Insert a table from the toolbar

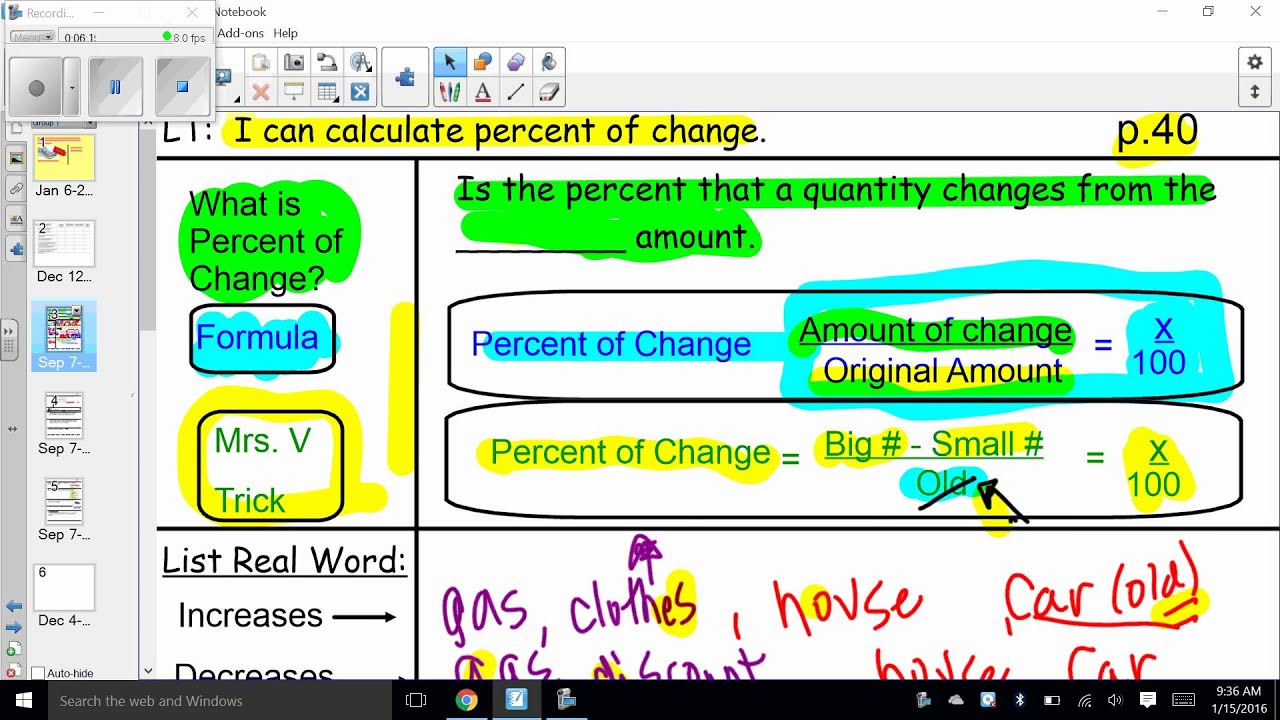327,93
